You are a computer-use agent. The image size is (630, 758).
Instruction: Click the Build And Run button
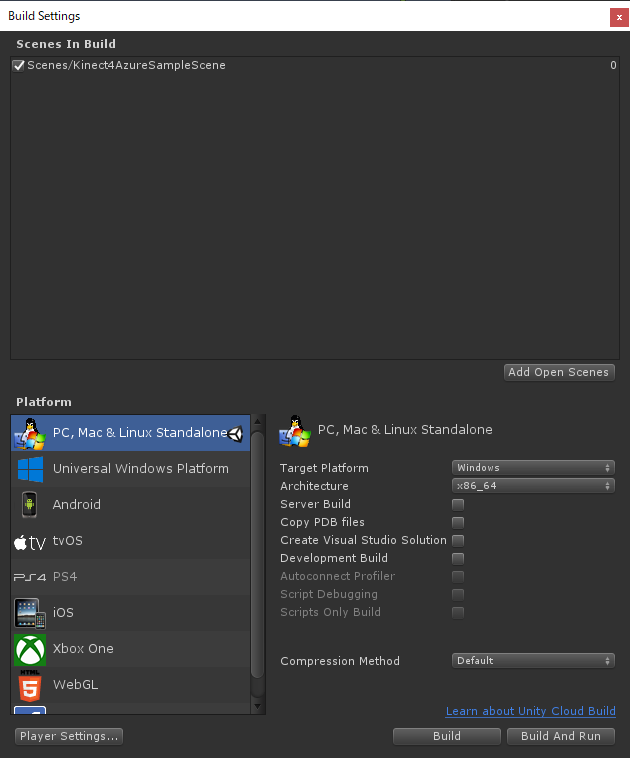coord(561,736)
